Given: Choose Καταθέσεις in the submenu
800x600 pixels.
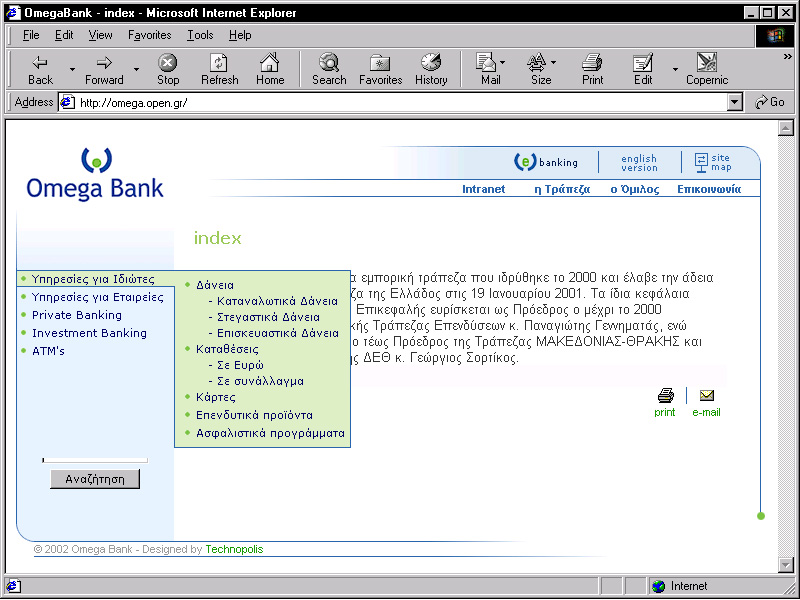Looking at the screenshot, I should coord(227,349).
